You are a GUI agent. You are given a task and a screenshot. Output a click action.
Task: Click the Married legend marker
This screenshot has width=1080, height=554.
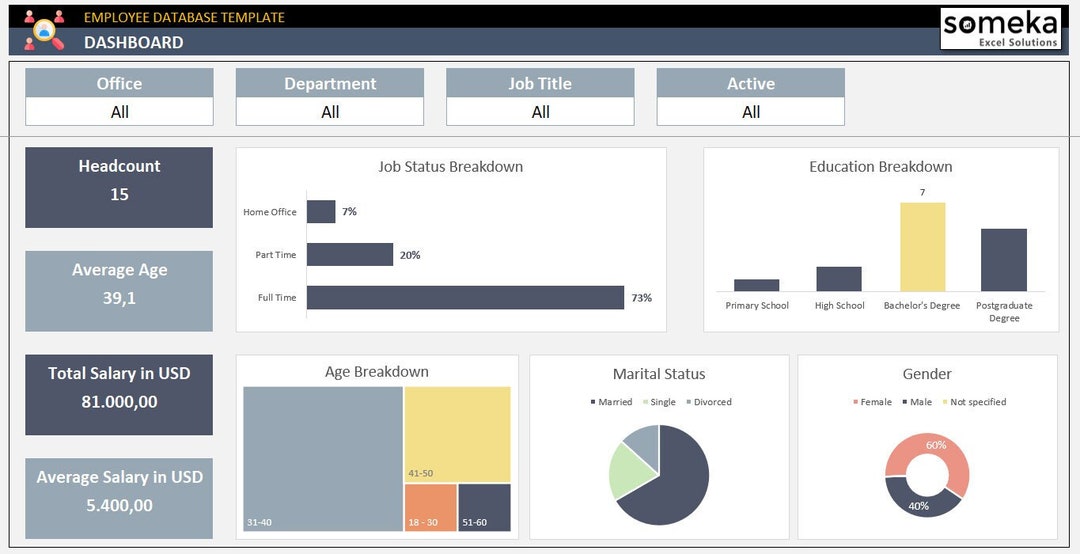[x=593, y=402]
